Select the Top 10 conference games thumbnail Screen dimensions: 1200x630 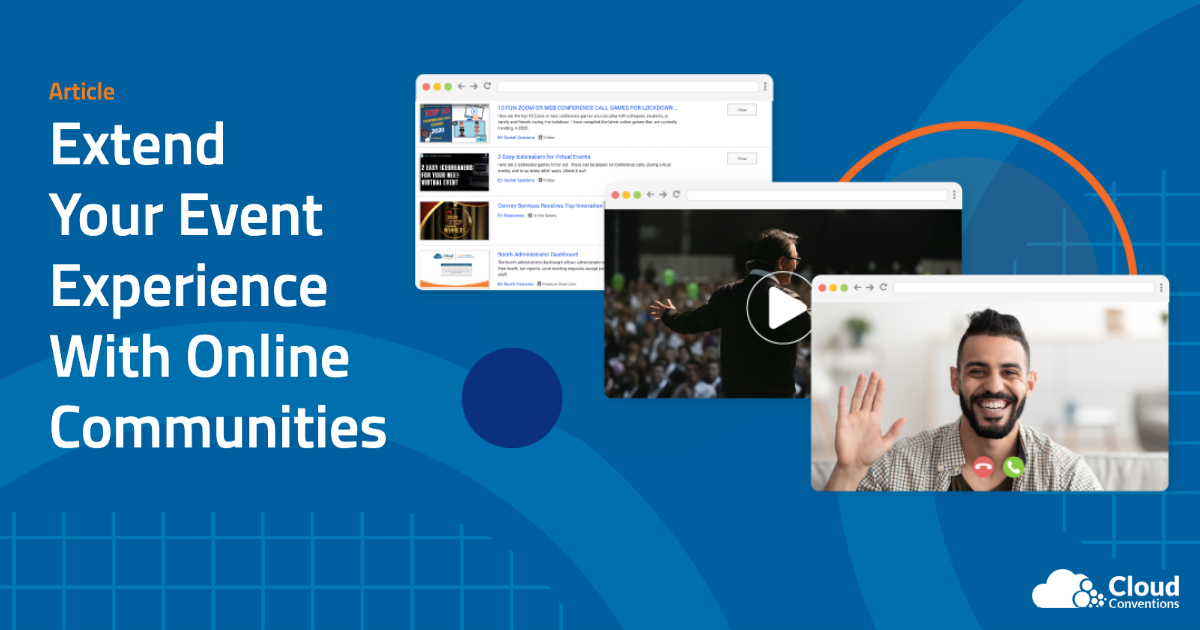(x=454, y=123)
